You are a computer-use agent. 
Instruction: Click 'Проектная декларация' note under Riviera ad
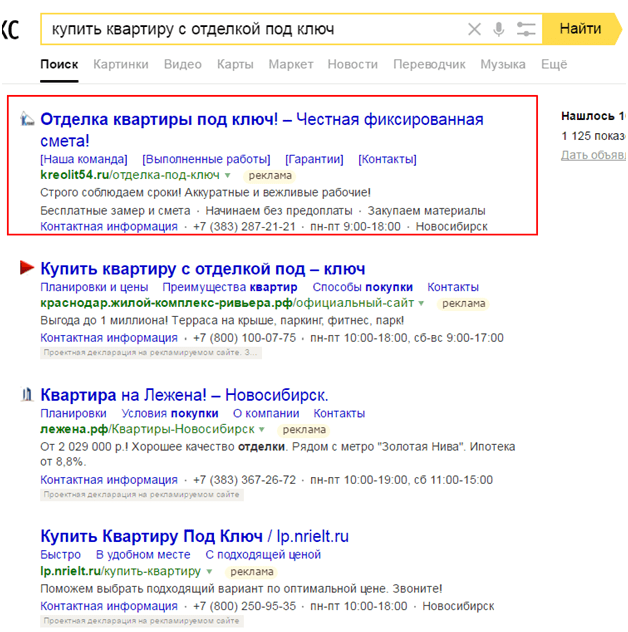151,353
